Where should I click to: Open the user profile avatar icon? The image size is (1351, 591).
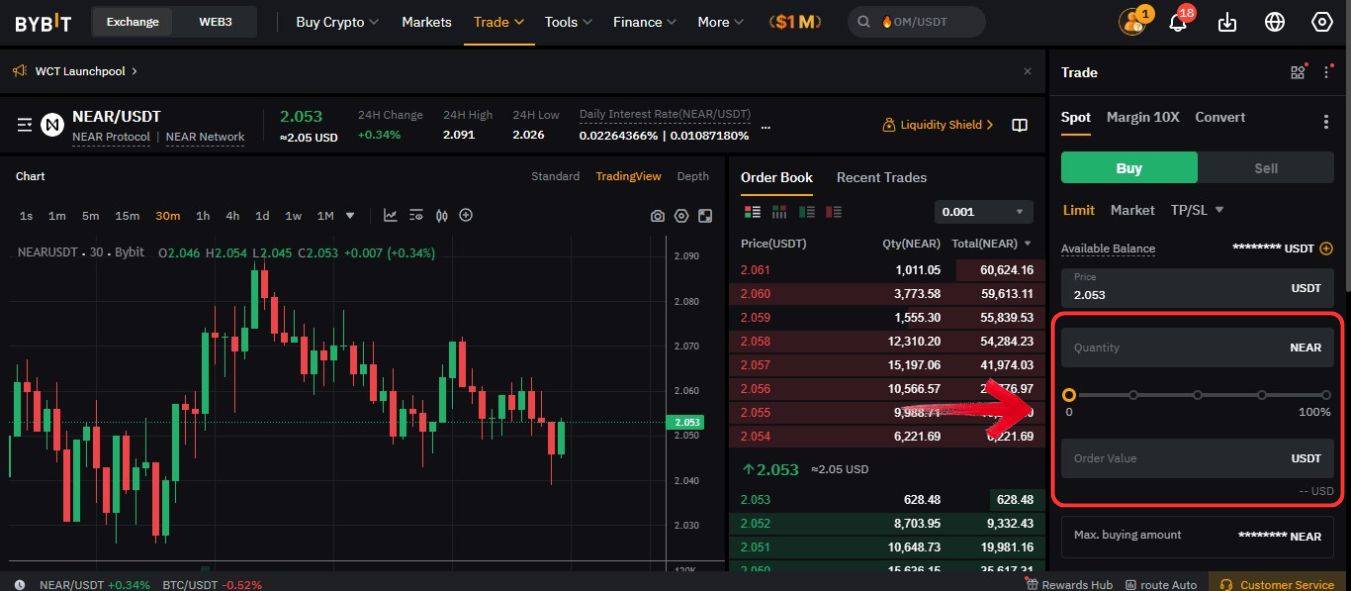[x=1132, y=22]
